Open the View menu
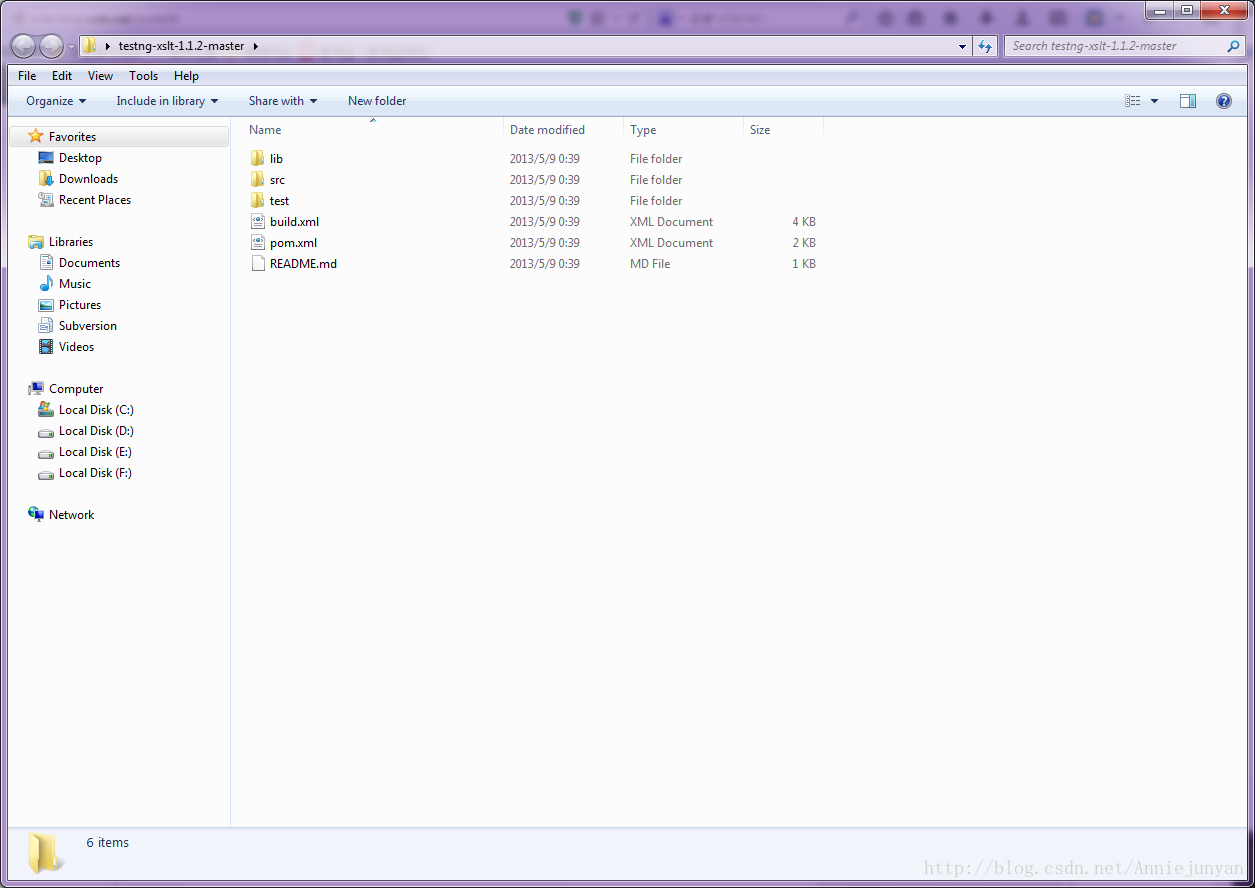The image size is (1255, 888). point(100,76)
